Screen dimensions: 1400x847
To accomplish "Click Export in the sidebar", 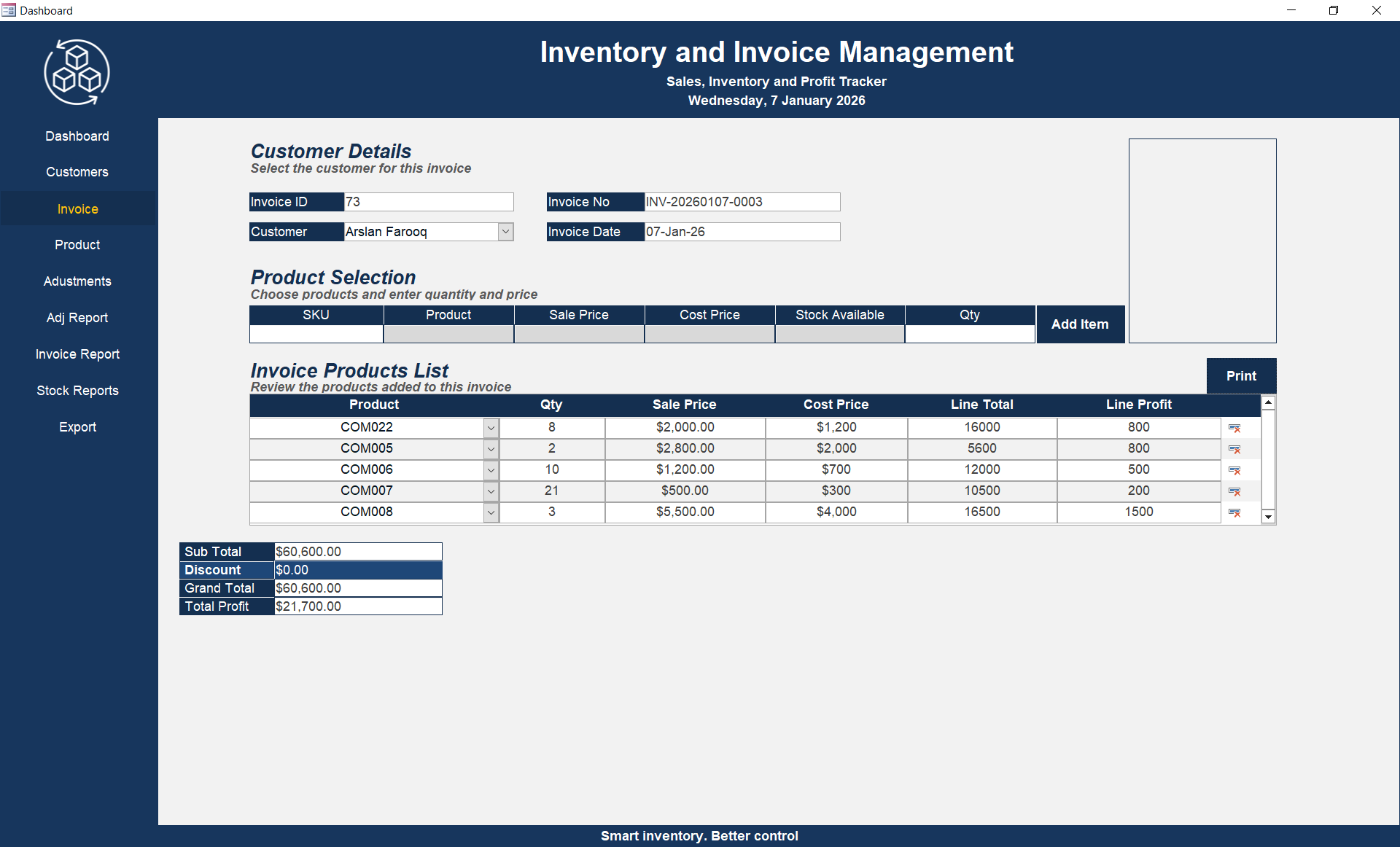I will click(x=77, y=427).
